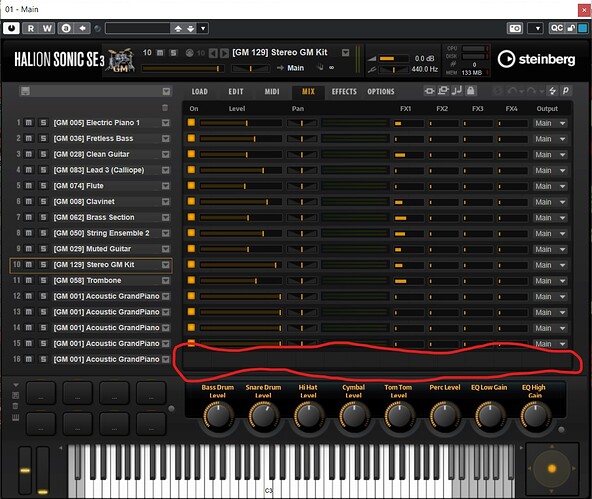Click the EQ High Gain knob

click(535, 415)
